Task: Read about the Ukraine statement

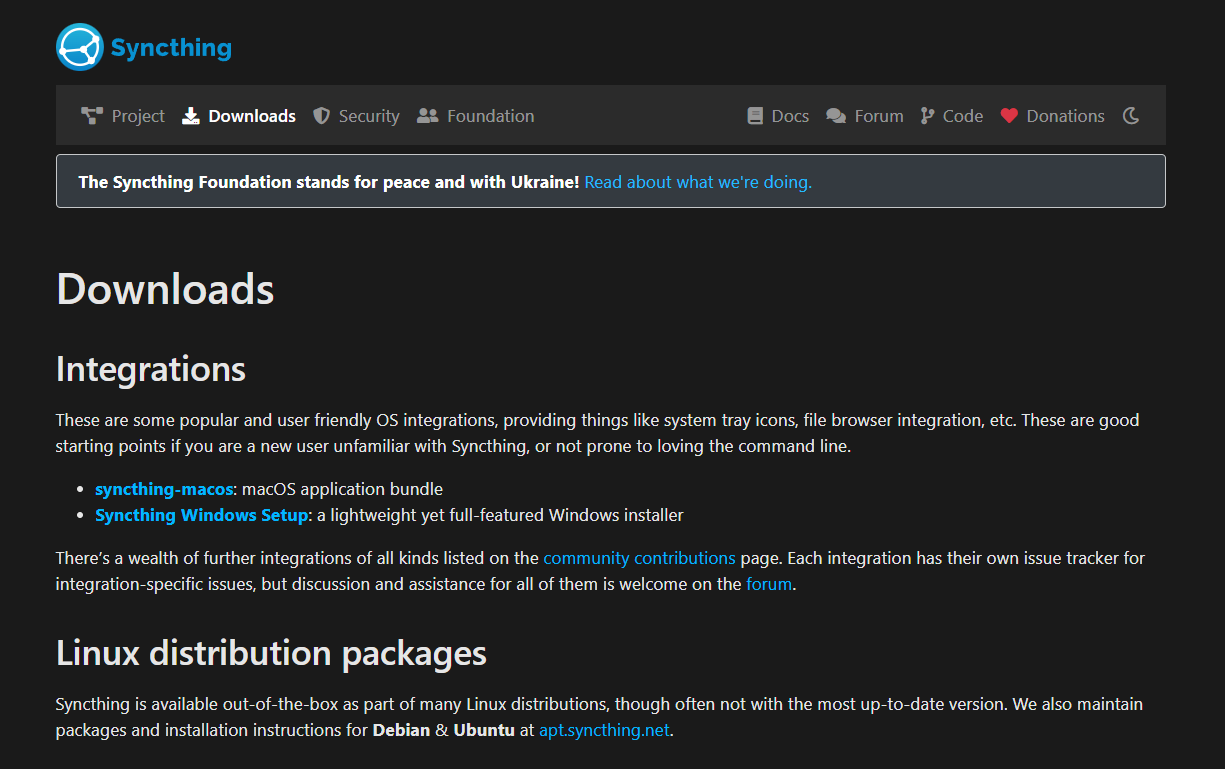Action: pyautogui.click(x=697, y=182)
